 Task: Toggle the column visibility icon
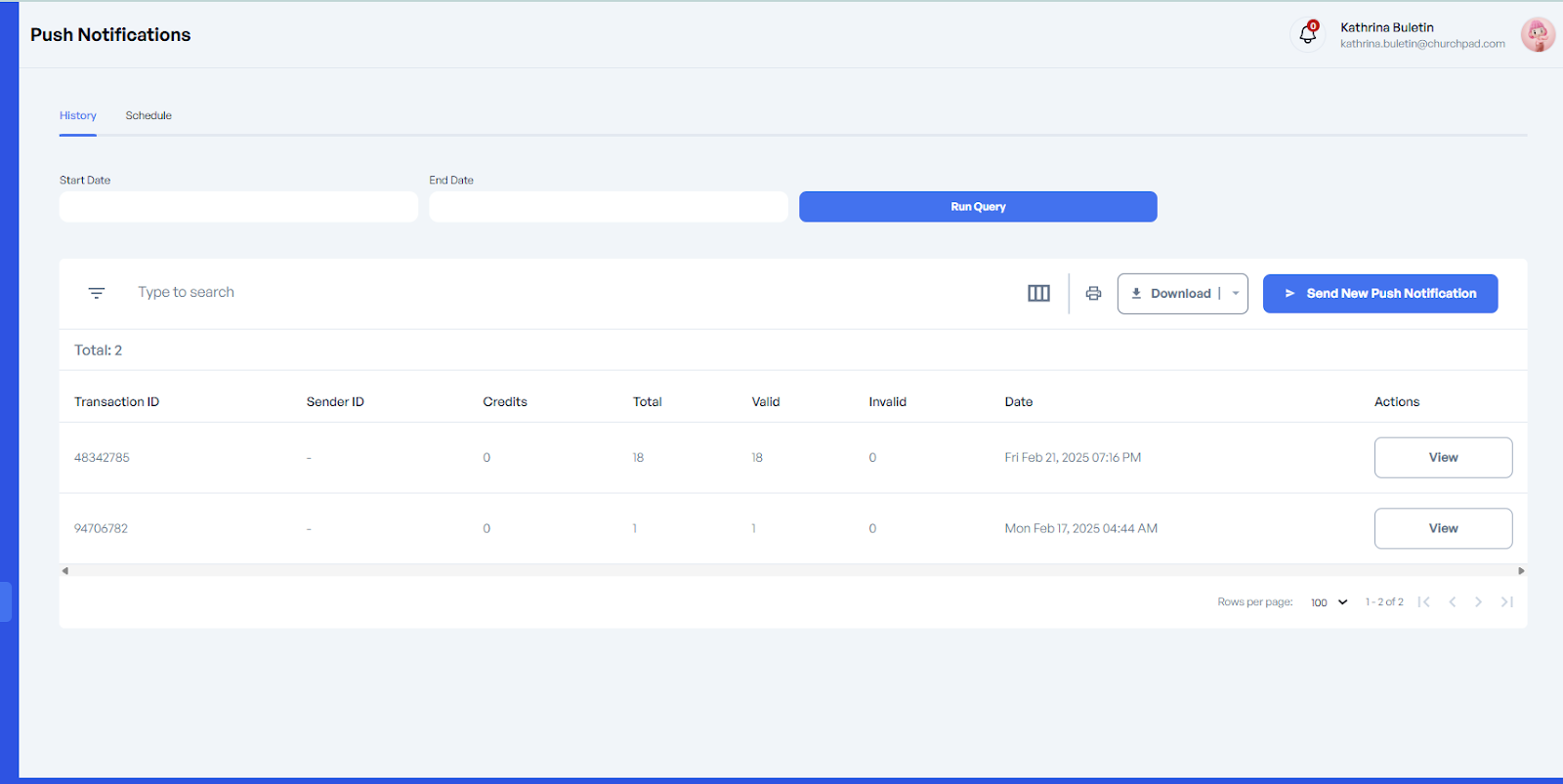coord(1038,293)
